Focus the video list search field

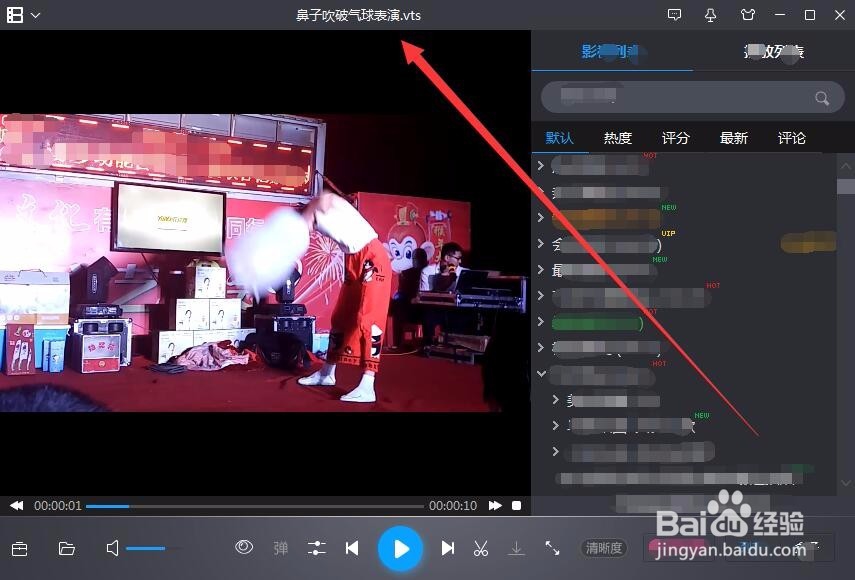click(x=693, y=97)
